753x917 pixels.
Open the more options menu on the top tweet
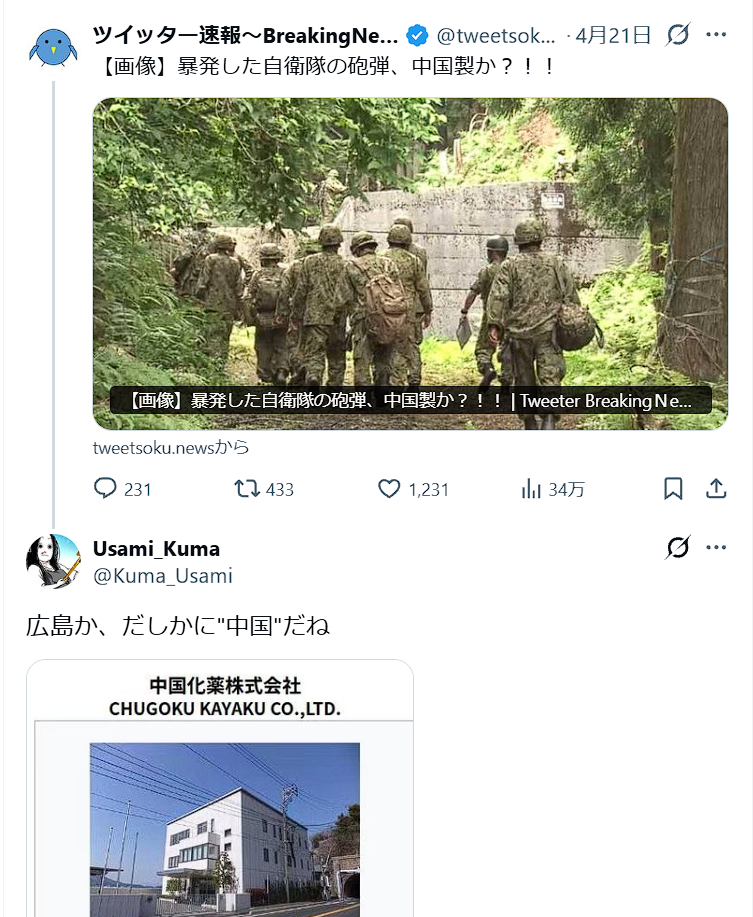pos(716,35)
